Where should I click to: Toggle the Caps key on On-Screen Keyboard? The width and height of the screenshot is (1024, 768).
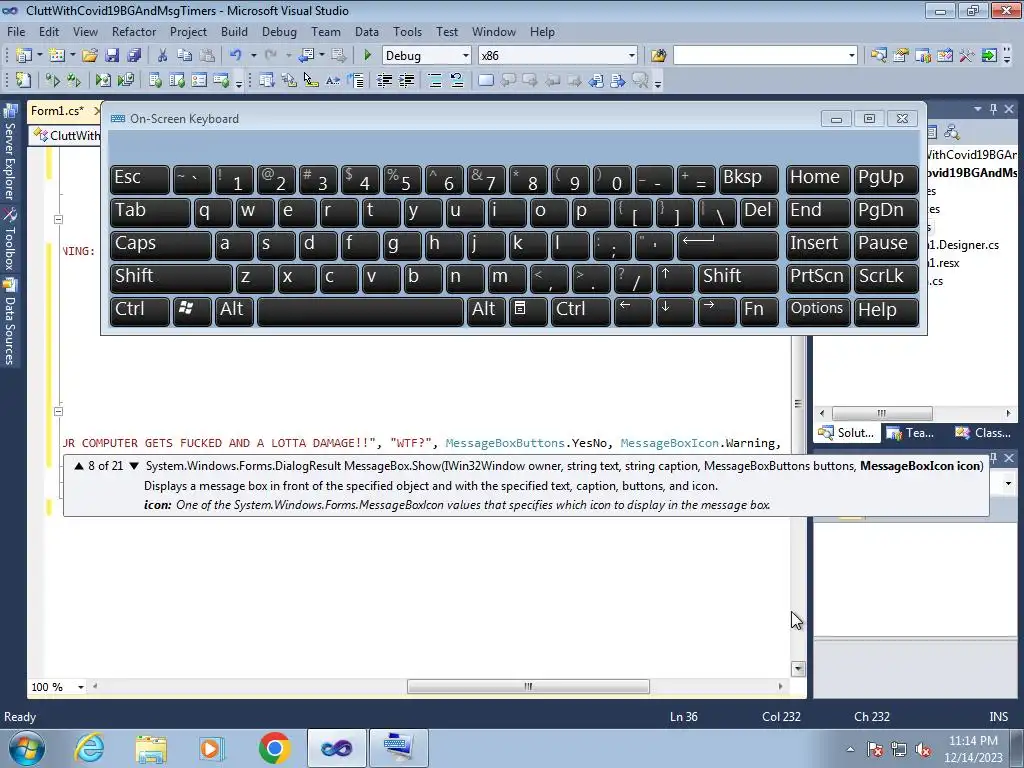coord(160,244)
